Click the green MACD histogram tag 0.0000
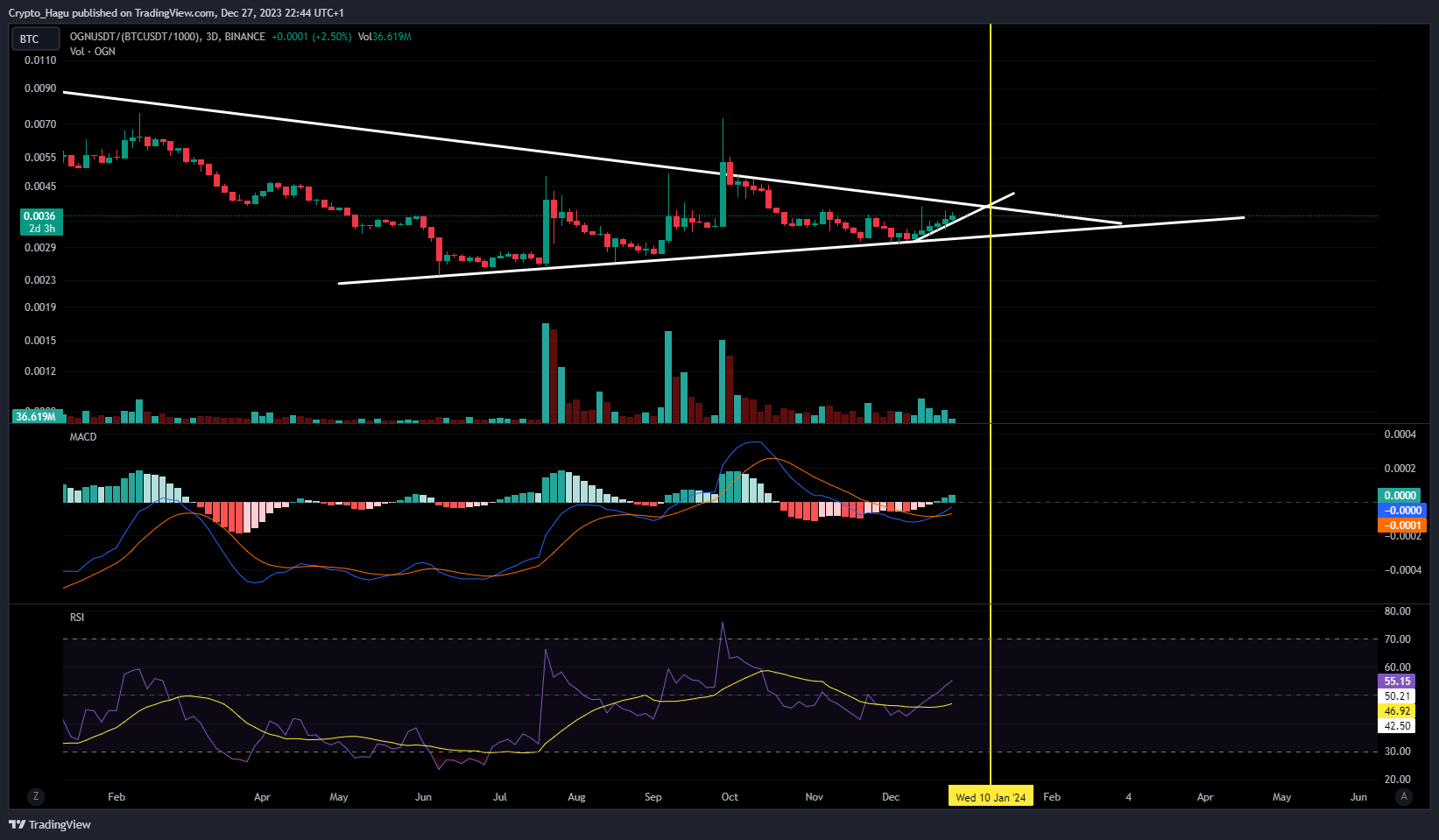The height and width of the screenshot is (840, 1439). tap(1400, 496)
